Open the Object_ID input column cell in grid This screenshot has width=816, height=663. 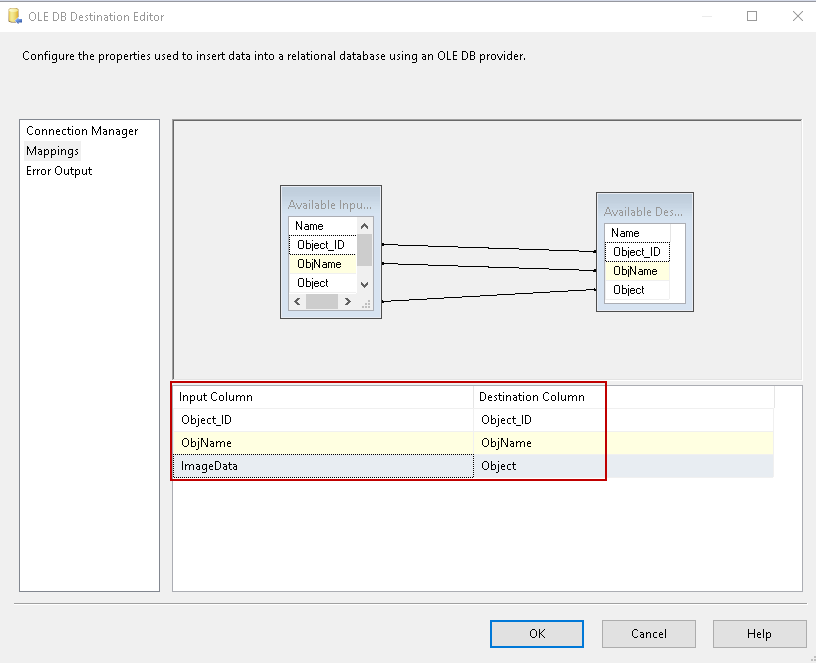click(x=324, y=420)
